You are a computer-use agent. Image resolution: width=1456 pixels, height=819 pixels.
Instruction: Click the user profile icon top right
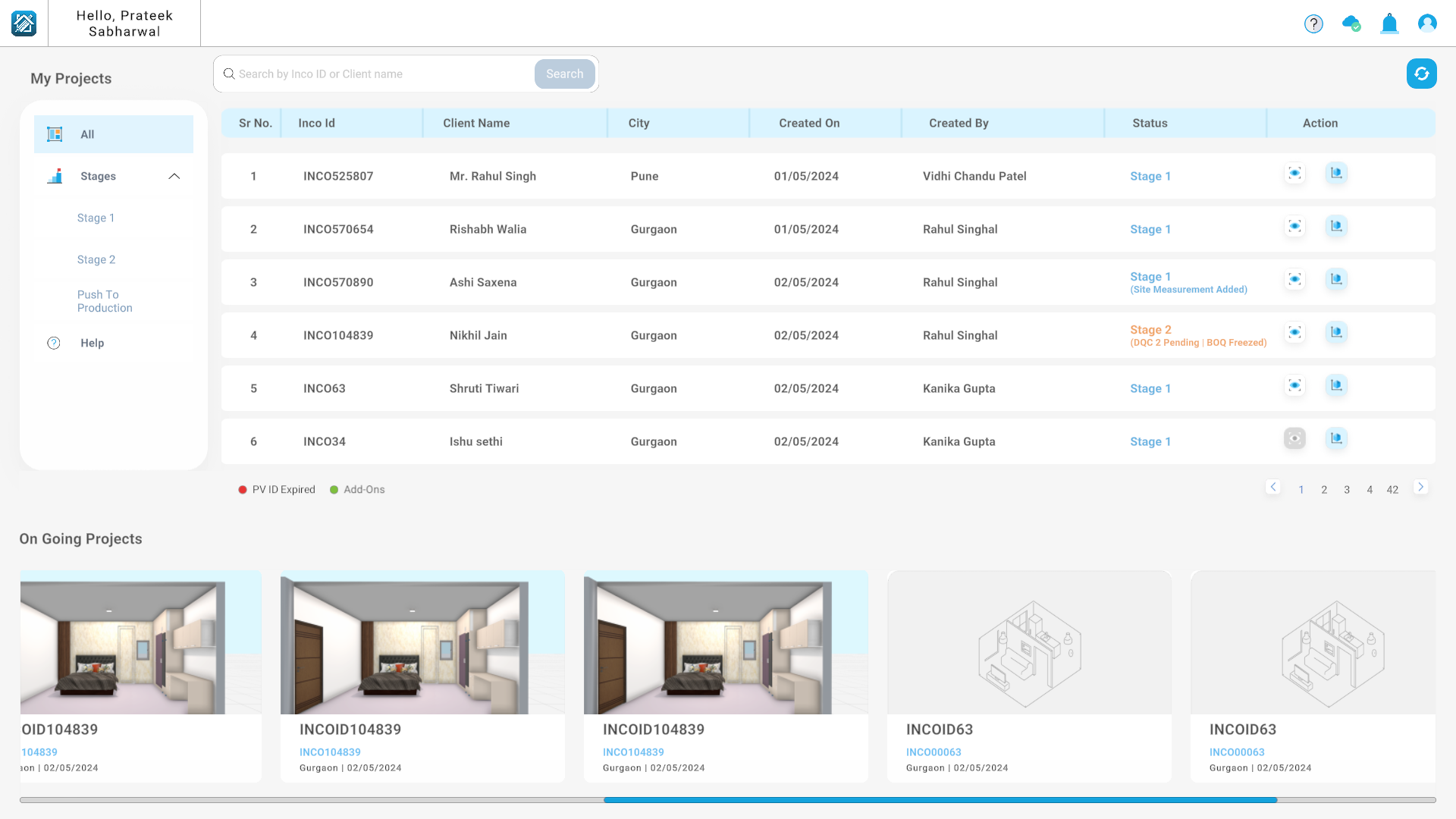1427,23
